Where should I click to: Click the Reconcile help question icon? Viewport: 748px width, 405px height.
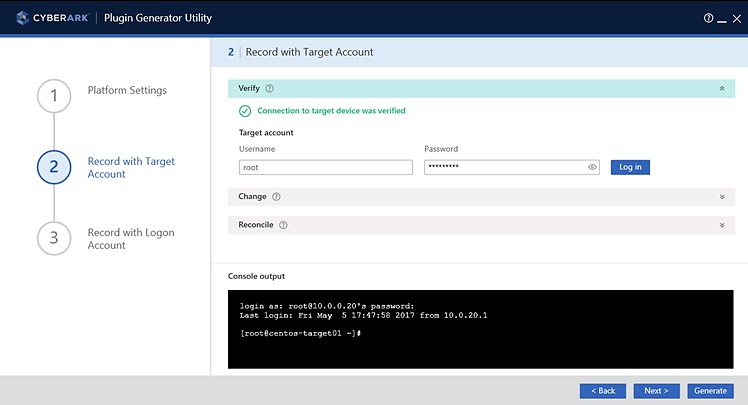283,225
